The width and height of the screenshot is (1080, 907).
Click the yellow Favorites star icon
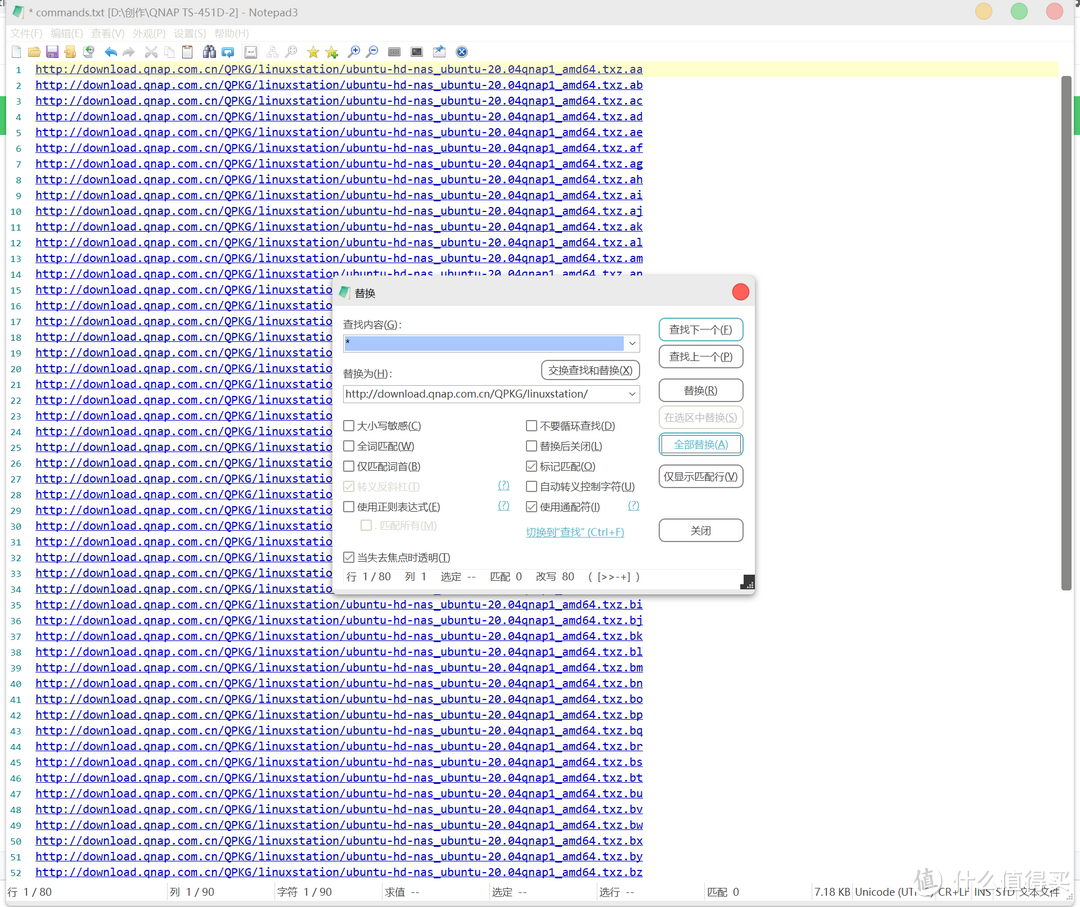click(x=313, y=52)
